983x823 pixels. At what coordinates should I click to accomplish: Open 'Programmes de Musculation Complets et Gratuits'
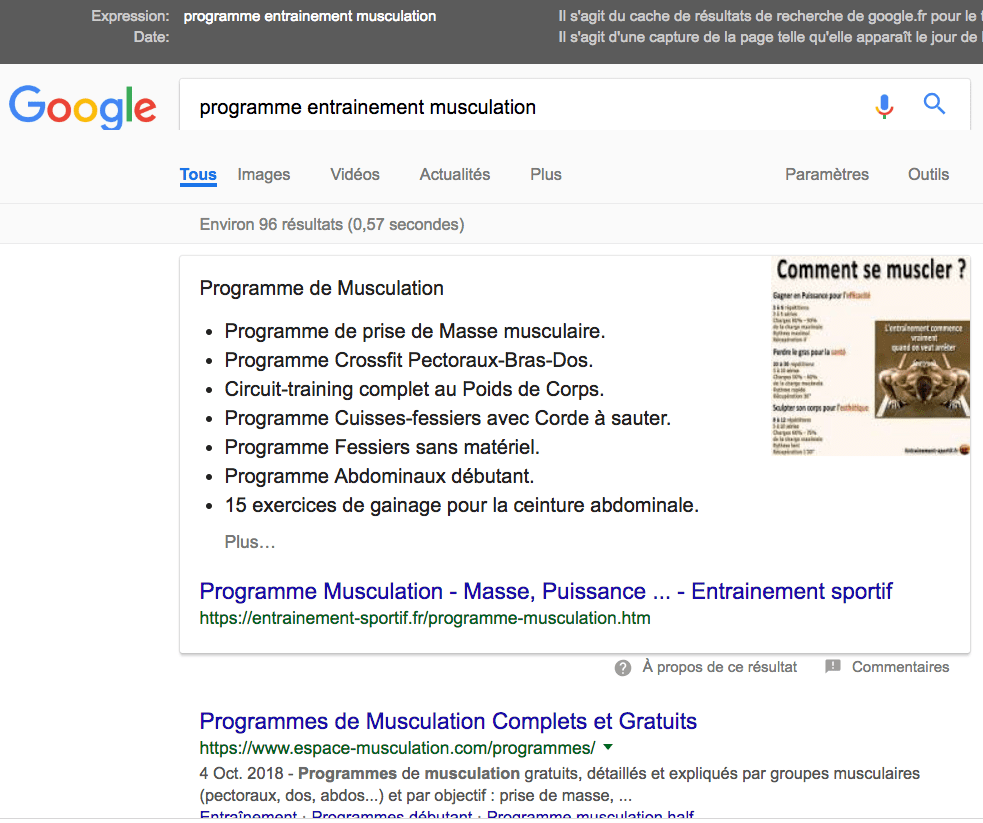tap(448, 721)
